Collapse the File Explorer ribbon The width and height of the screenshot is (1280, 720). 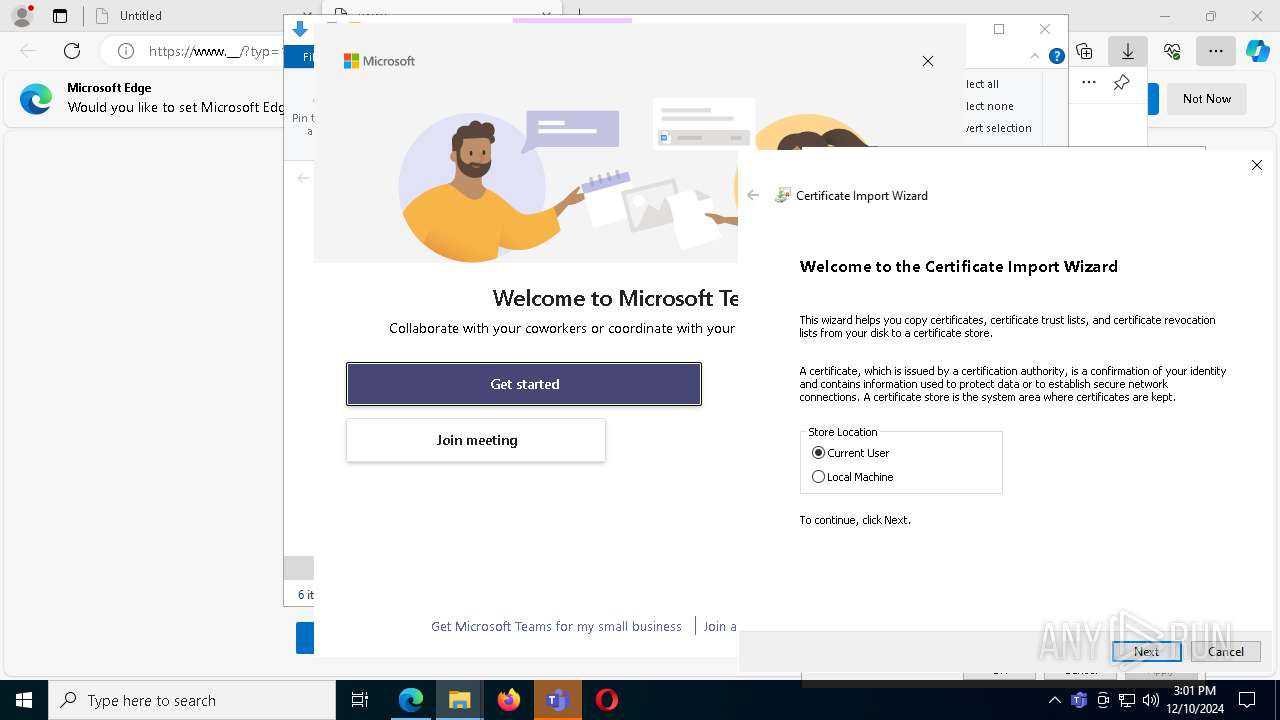pos(1035,56)
